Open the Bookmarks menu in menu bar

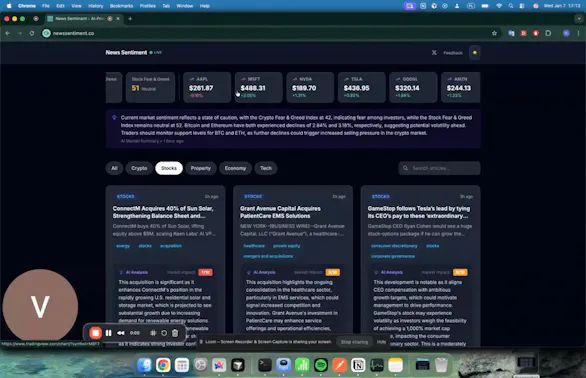[x=121, y=6]
